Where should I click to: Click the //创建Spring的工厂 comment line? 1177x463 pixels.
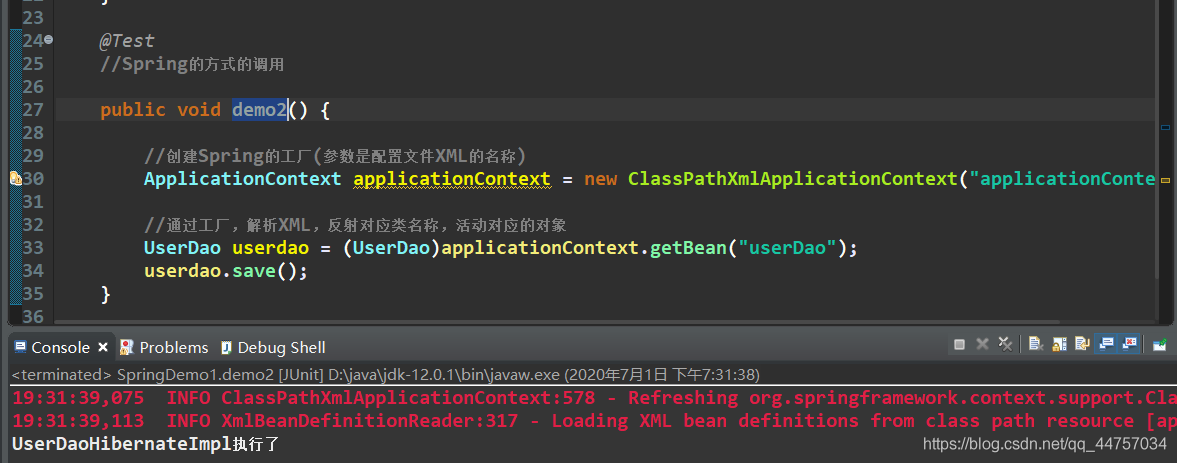335,156
